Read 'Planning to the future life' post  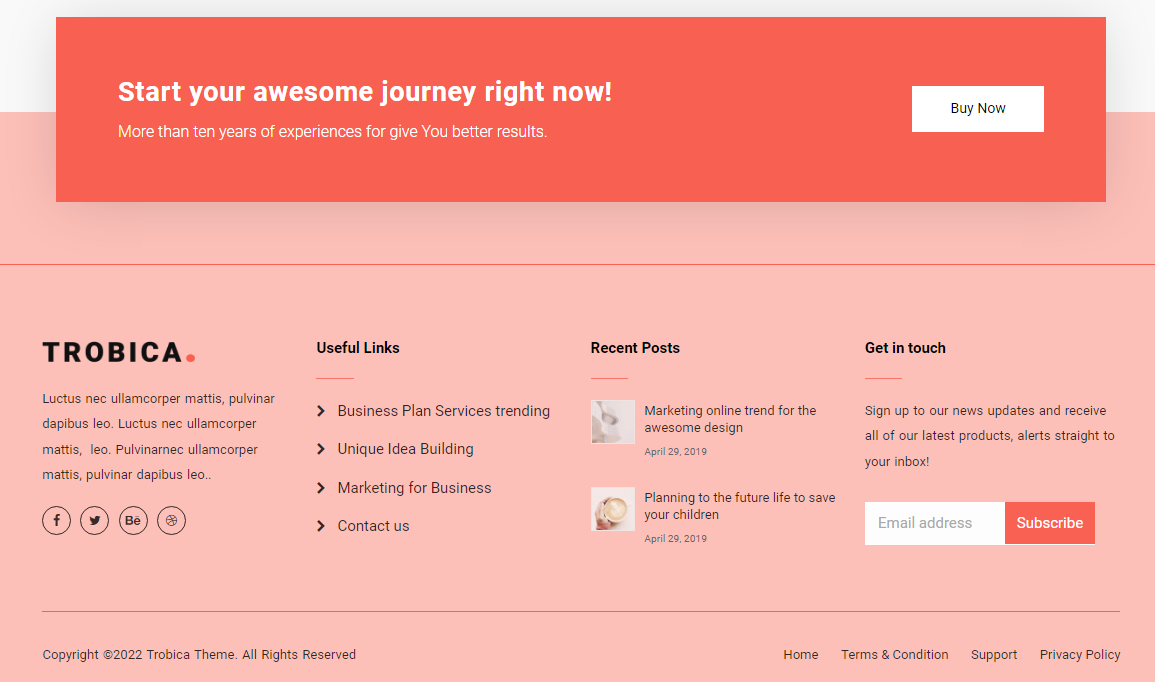739,506
